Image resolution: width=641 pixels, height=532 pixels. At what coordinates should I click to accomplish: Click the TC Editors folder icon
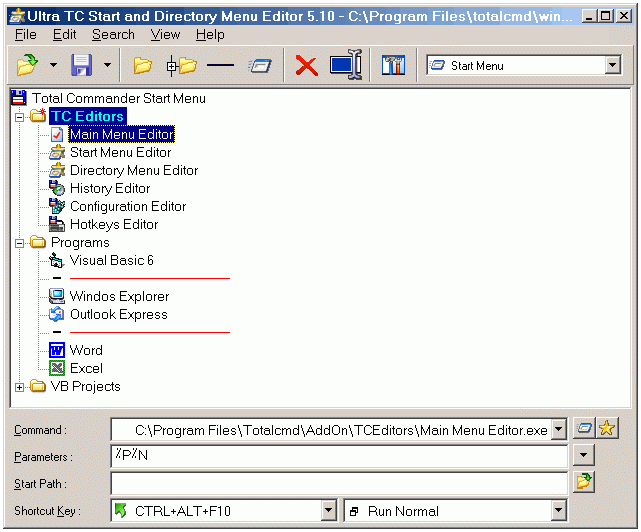coord(38,115)
